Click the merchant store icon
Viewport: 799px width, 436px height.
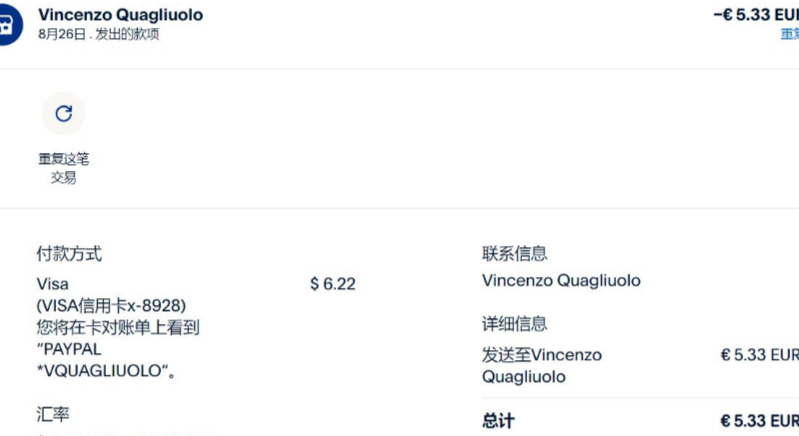coord(6,25)
